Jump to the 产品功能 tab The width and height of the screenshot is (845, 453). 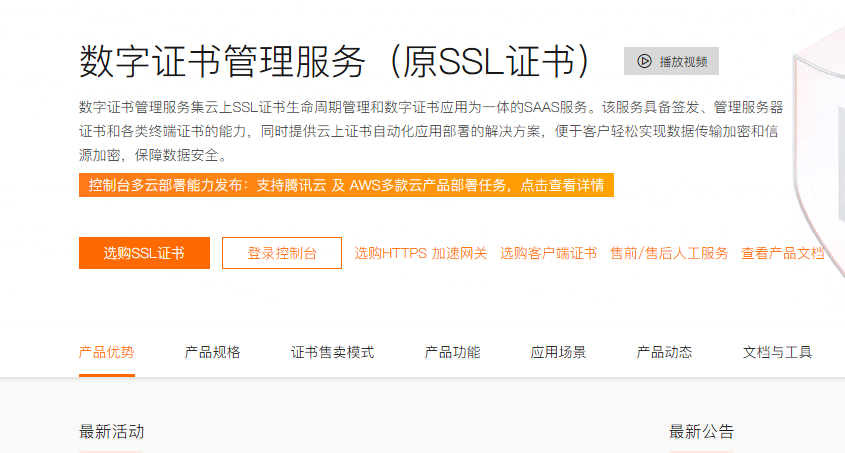(452, 352)
